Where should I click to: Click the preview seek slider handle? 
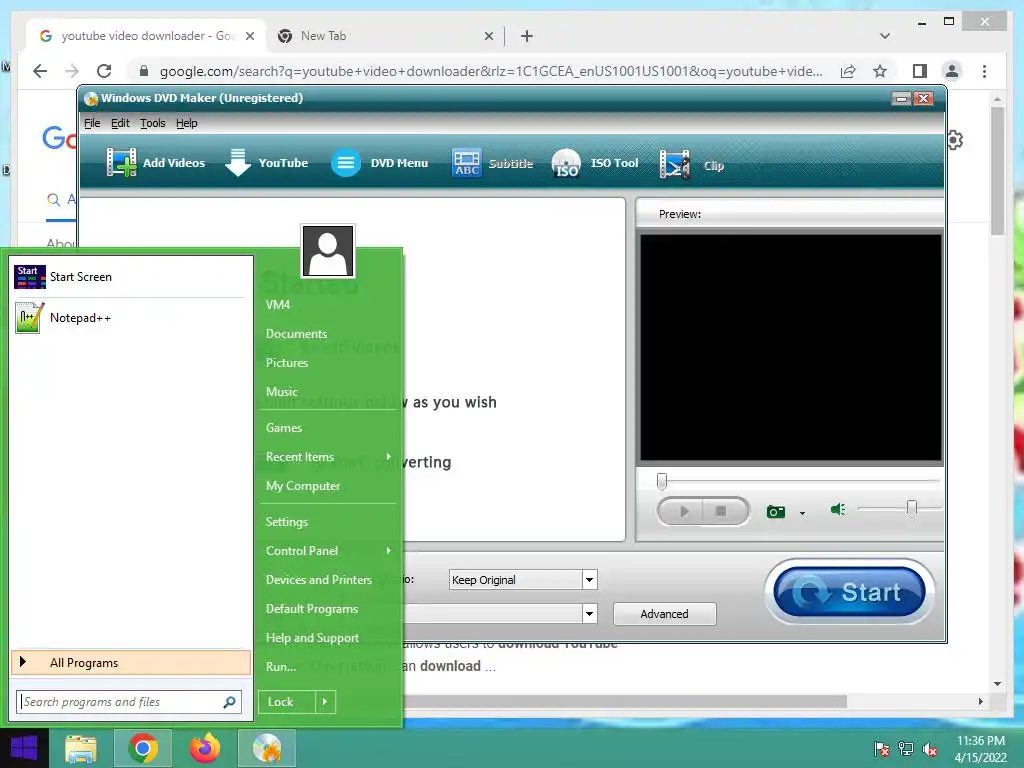662,481
